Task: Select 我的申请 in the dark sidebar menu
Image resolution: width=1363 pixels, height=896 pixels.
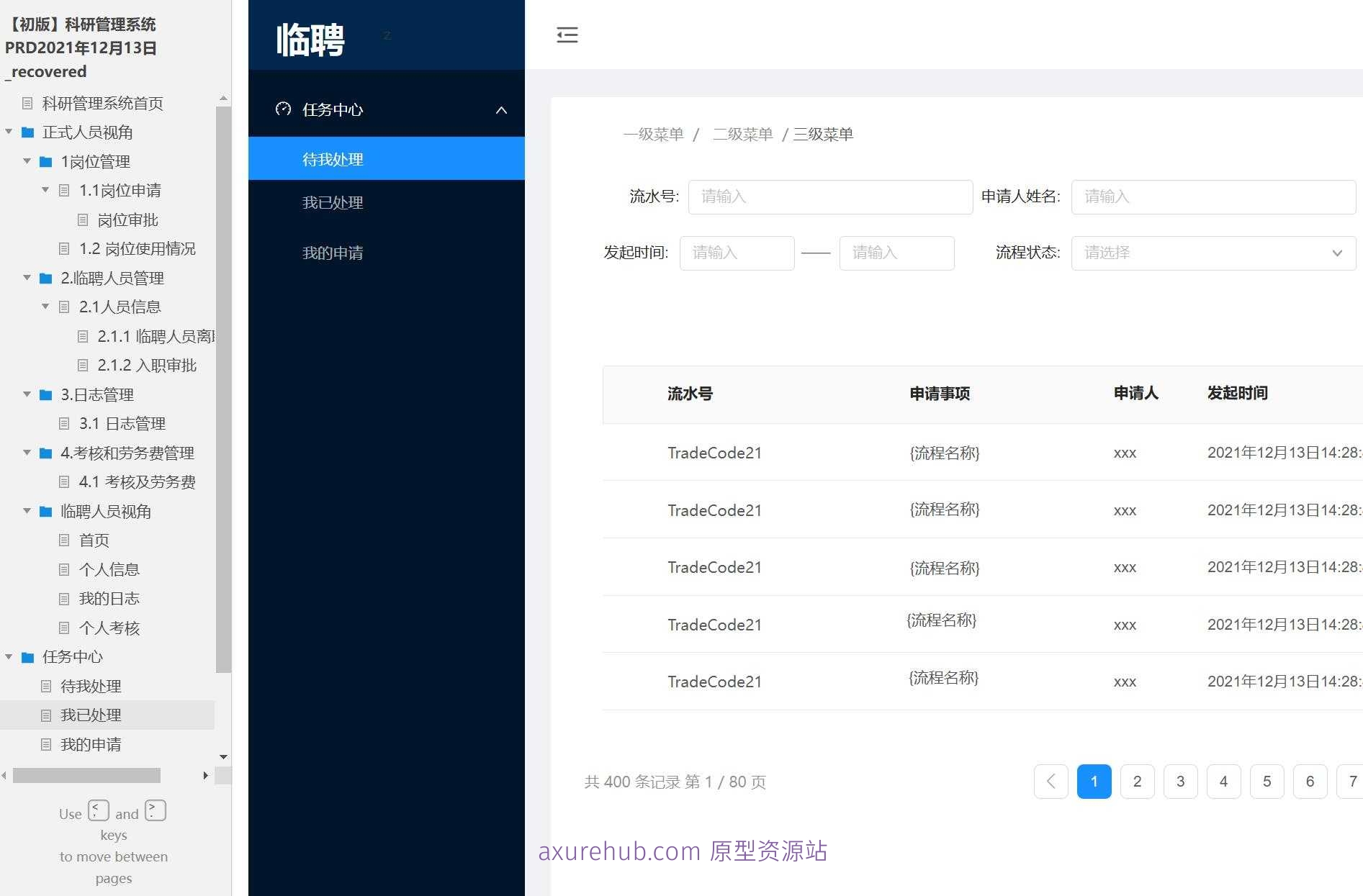Action: click(x=332, y=252)
